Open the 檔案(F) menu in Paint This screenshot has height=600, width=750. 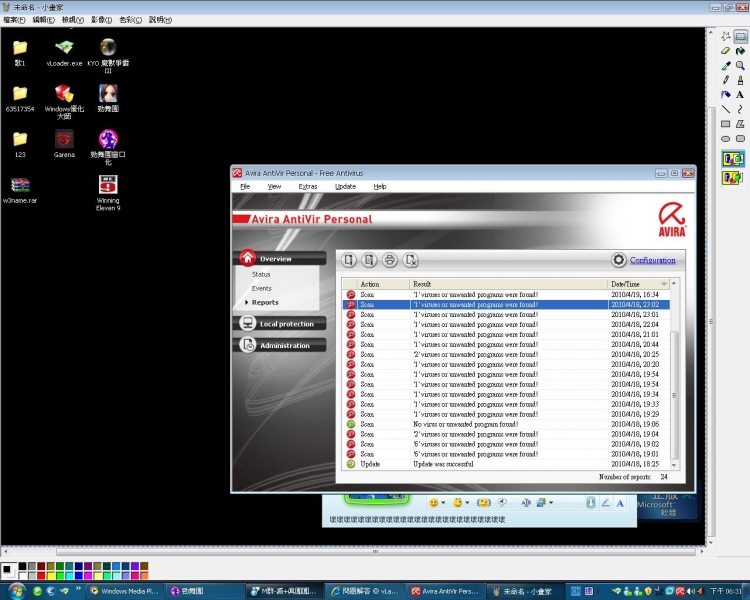click(14, 20)
